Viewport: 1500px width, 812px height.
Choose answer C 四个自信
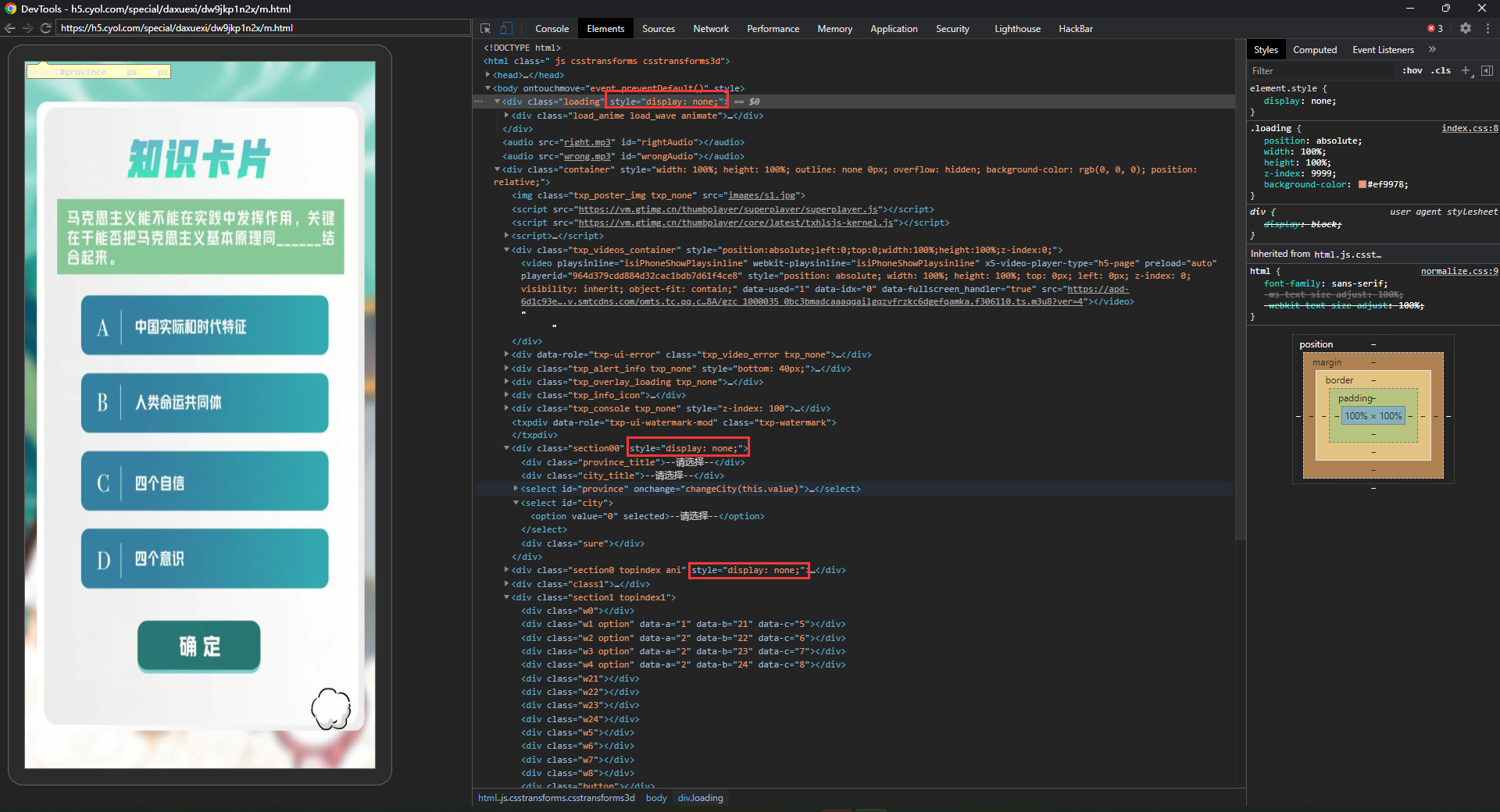[205, 481]
